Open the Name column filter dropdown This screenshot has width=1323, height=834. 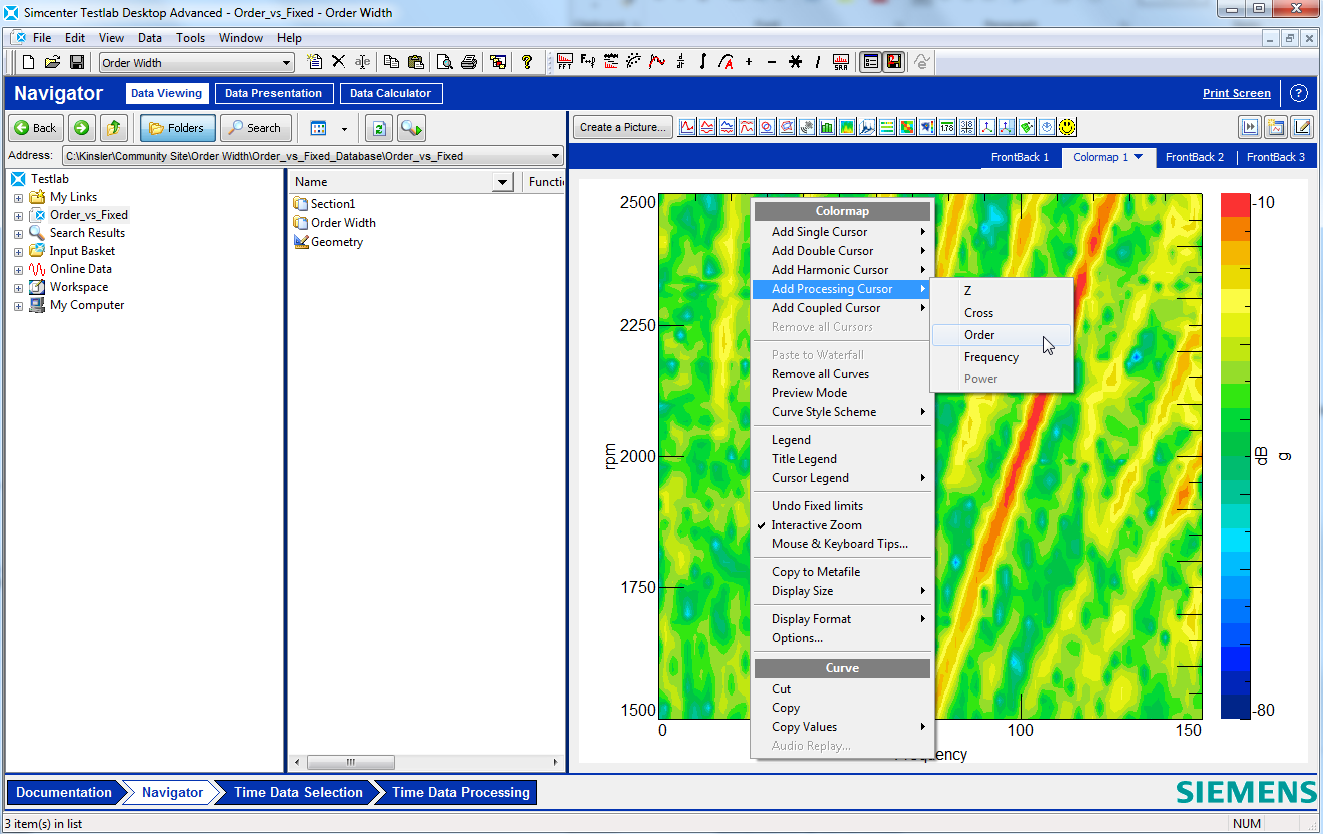click(503, 182)
